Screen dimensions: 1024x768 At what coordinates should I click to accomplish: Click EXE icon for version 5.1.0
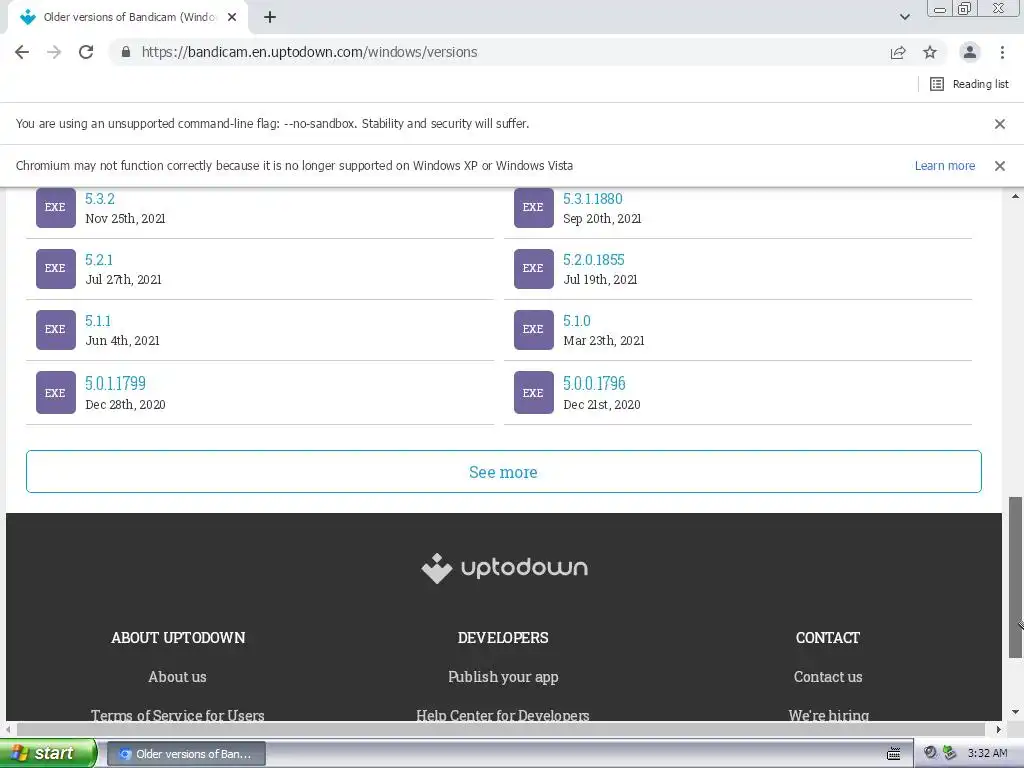pos(534,330)
